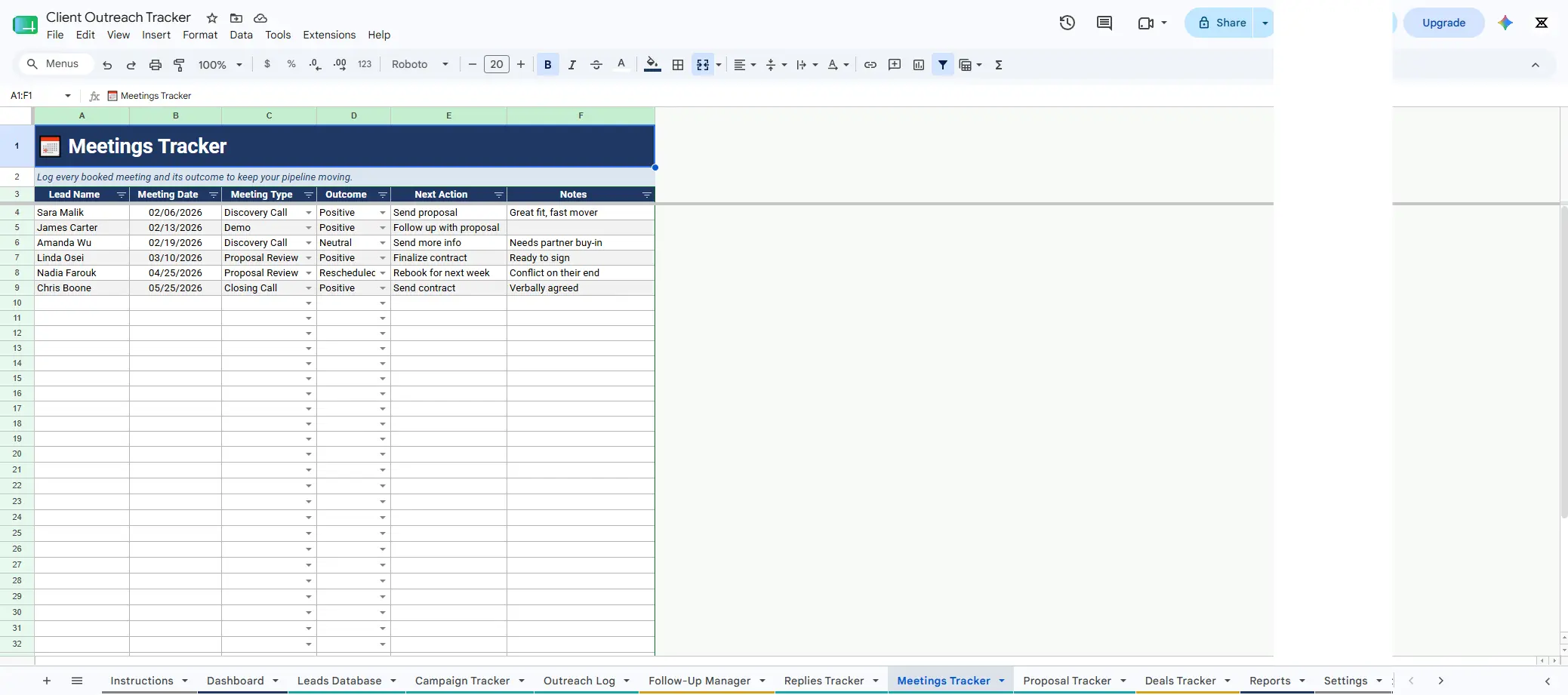Screen dimensions: 1568x695
Task: Open the Extensions menu
Action: pos(329,35)
